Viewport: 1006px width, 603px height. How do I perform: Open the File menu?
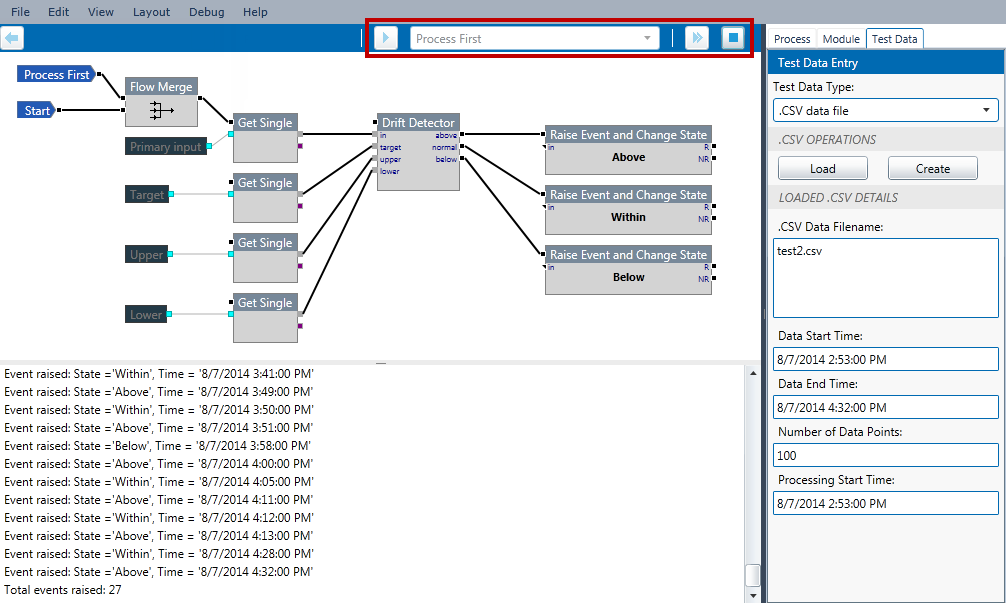point(20,12)
